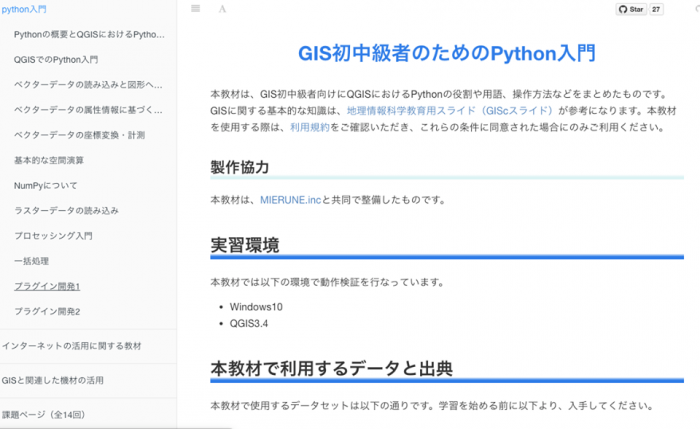Open the プラグイン開発2 chapter

pos(47,312)
